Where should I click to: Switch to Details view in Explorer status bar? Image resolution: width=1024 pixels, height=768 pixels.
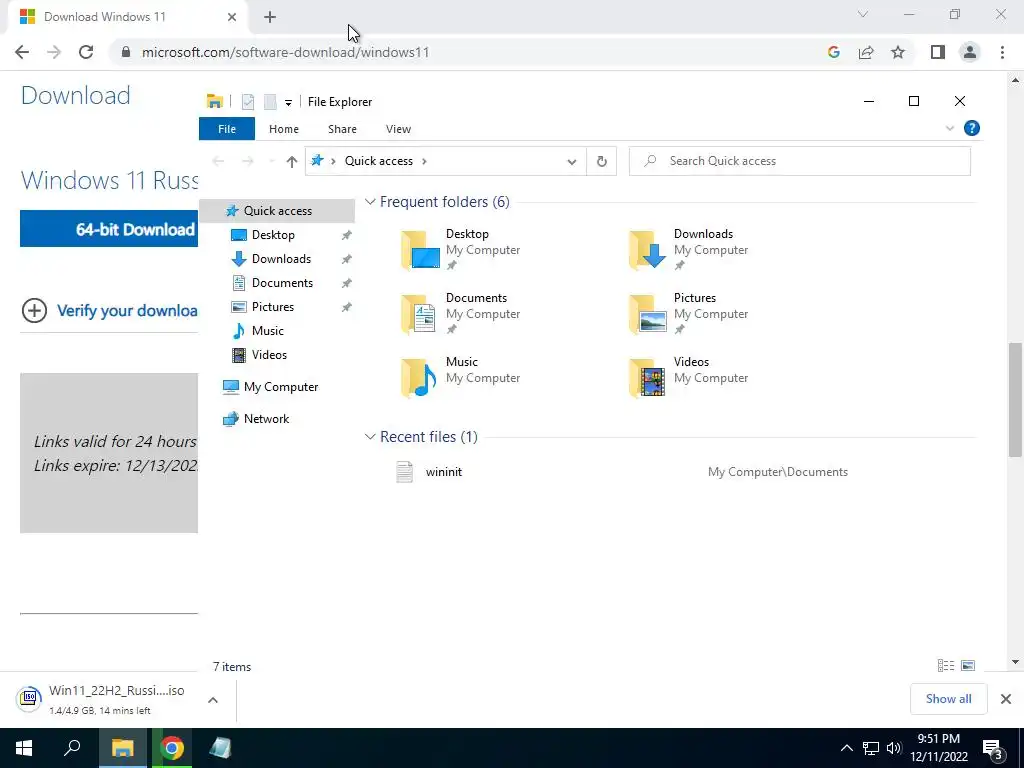(x=946, y=665)
